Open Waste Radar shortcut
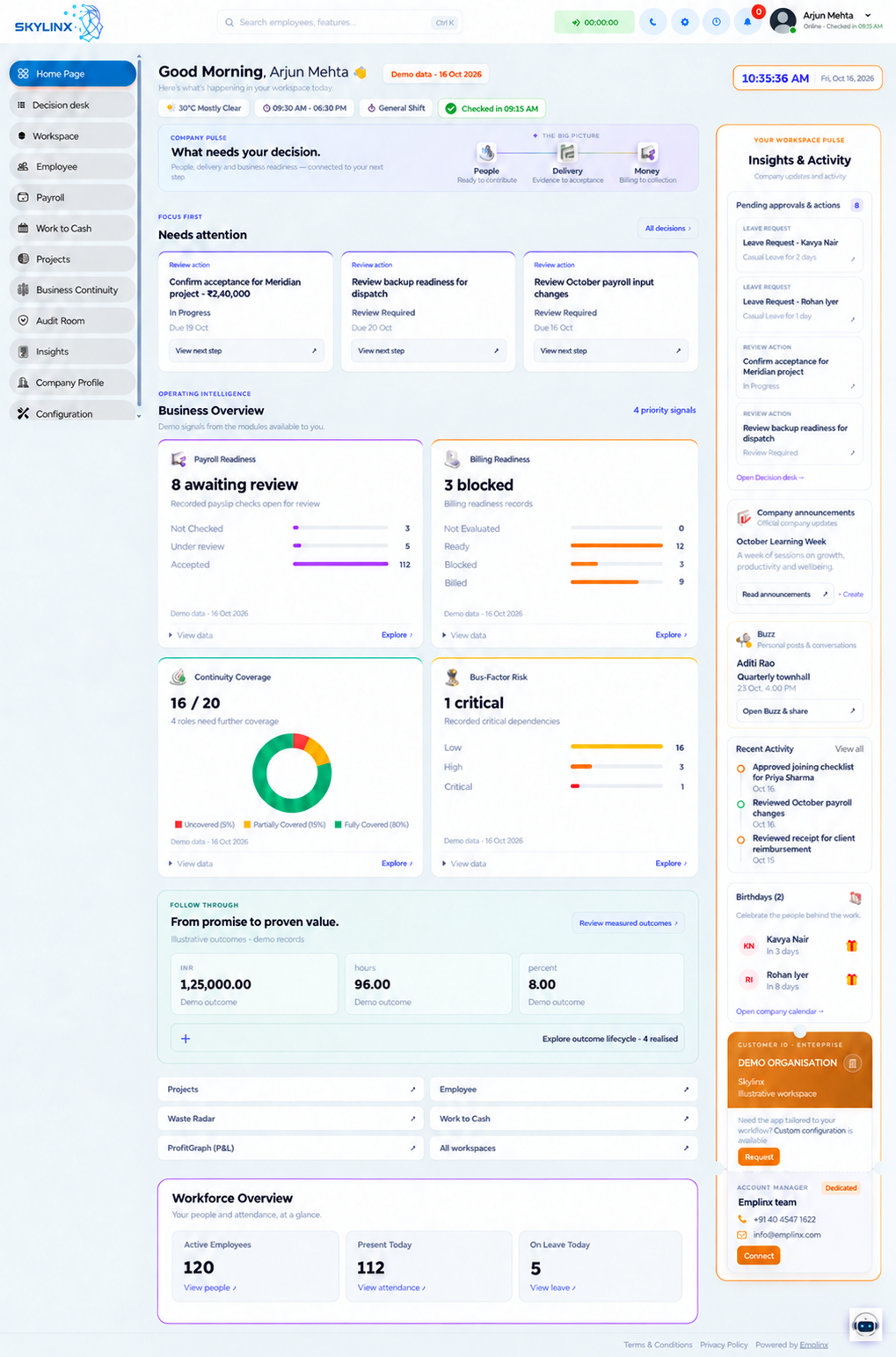Viewport: 896px width, 1357px height. 290,1119
